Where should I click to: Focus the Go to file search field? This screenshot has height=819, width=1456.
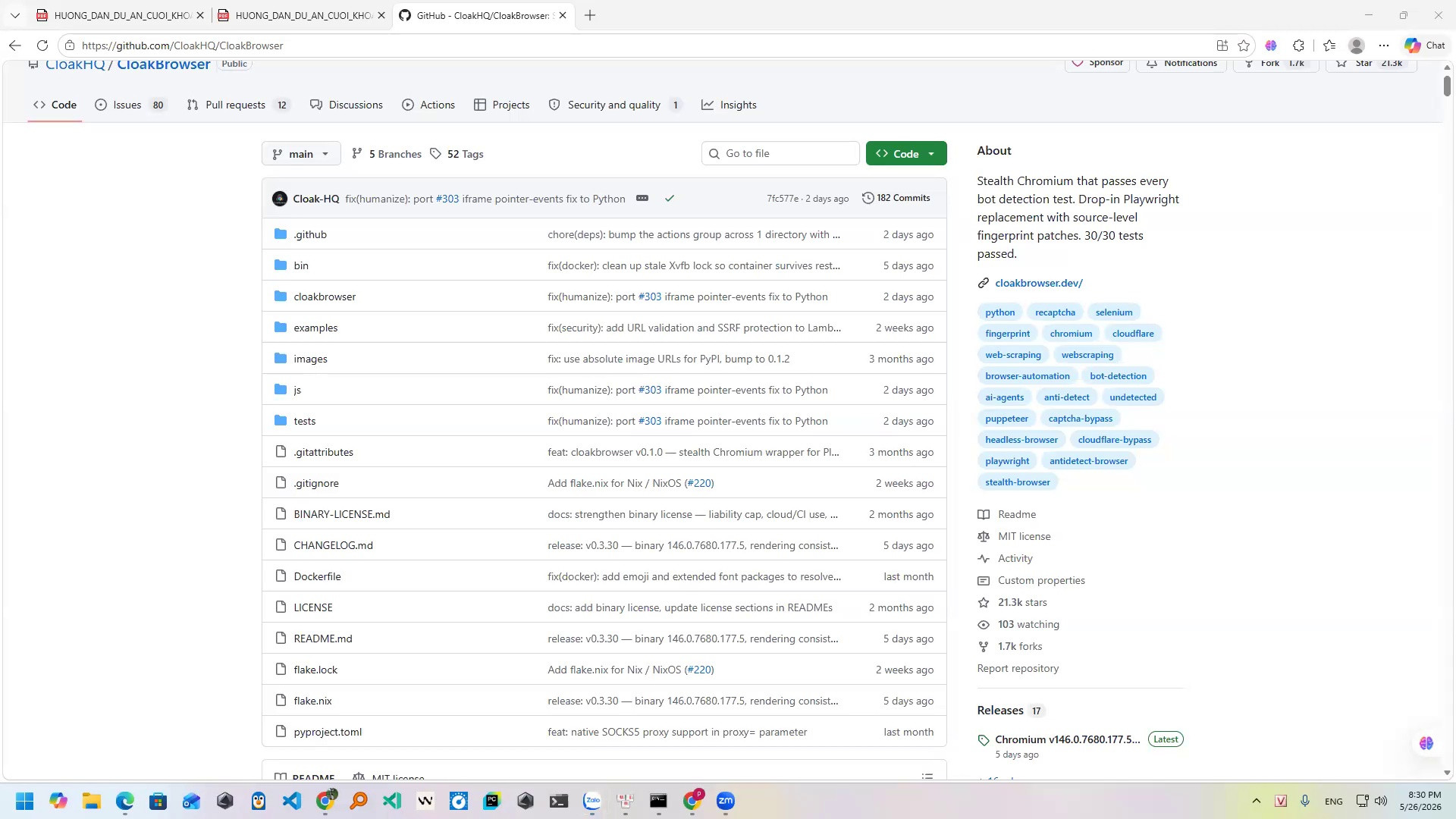[780, 153]
